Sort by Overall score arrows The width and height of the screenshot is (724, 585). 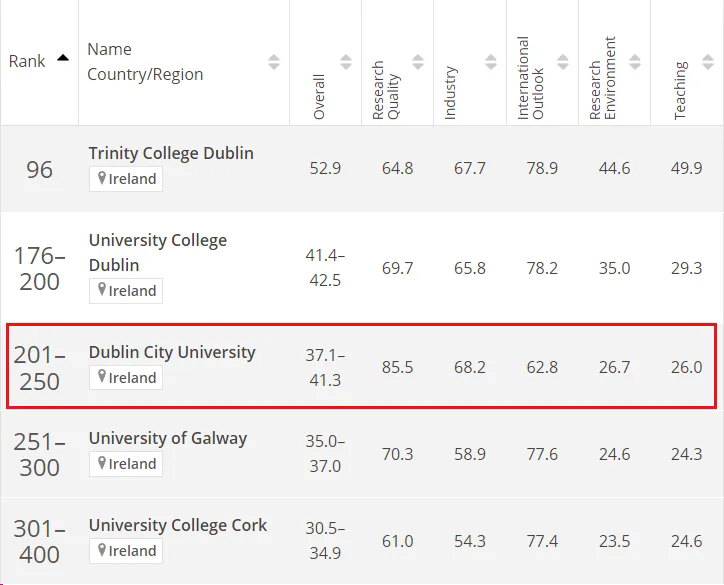click(x=346, y=62)
